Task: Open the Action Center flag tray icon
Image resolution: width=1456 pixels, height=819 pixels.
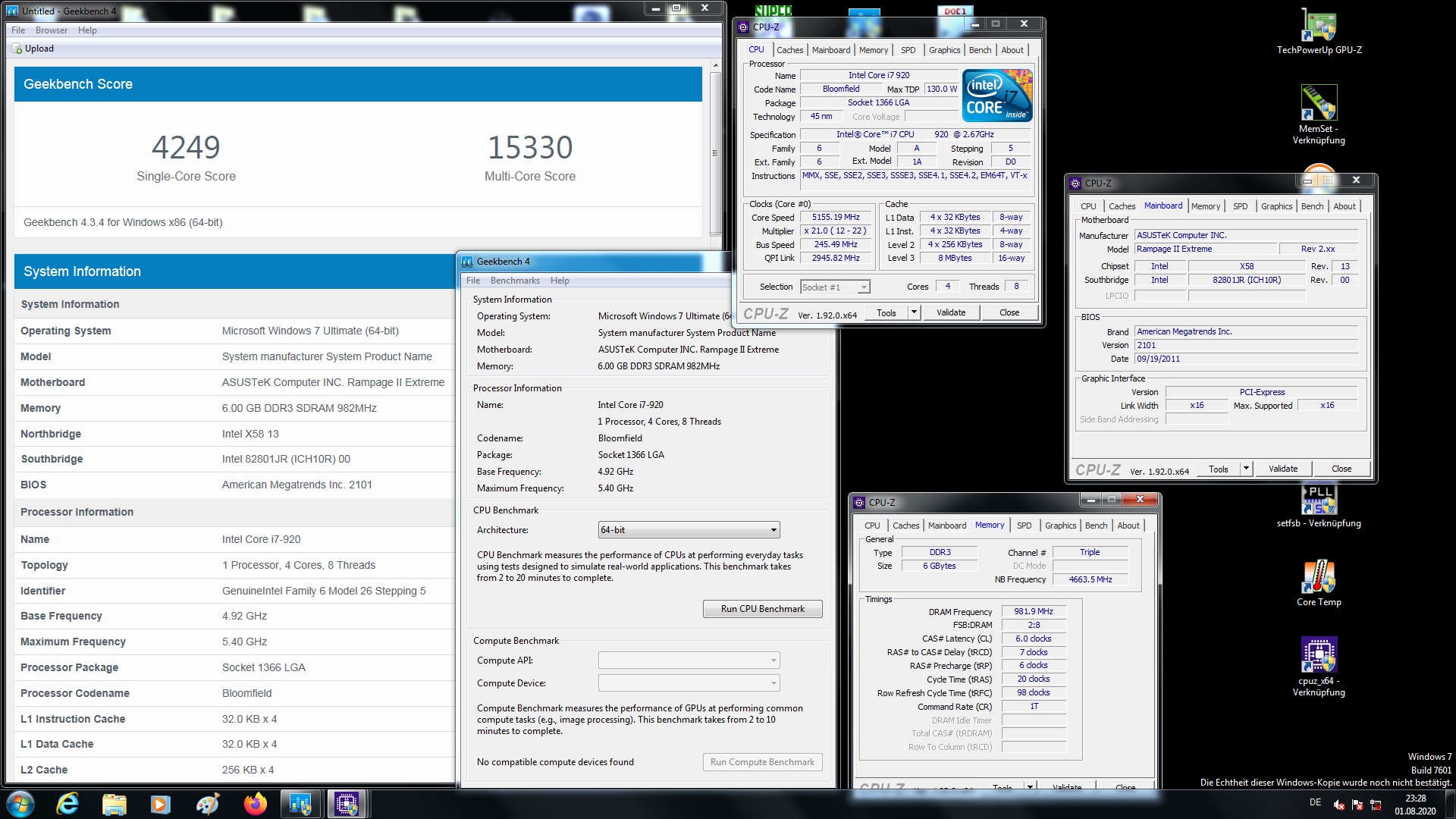Action: [1357, 805]
